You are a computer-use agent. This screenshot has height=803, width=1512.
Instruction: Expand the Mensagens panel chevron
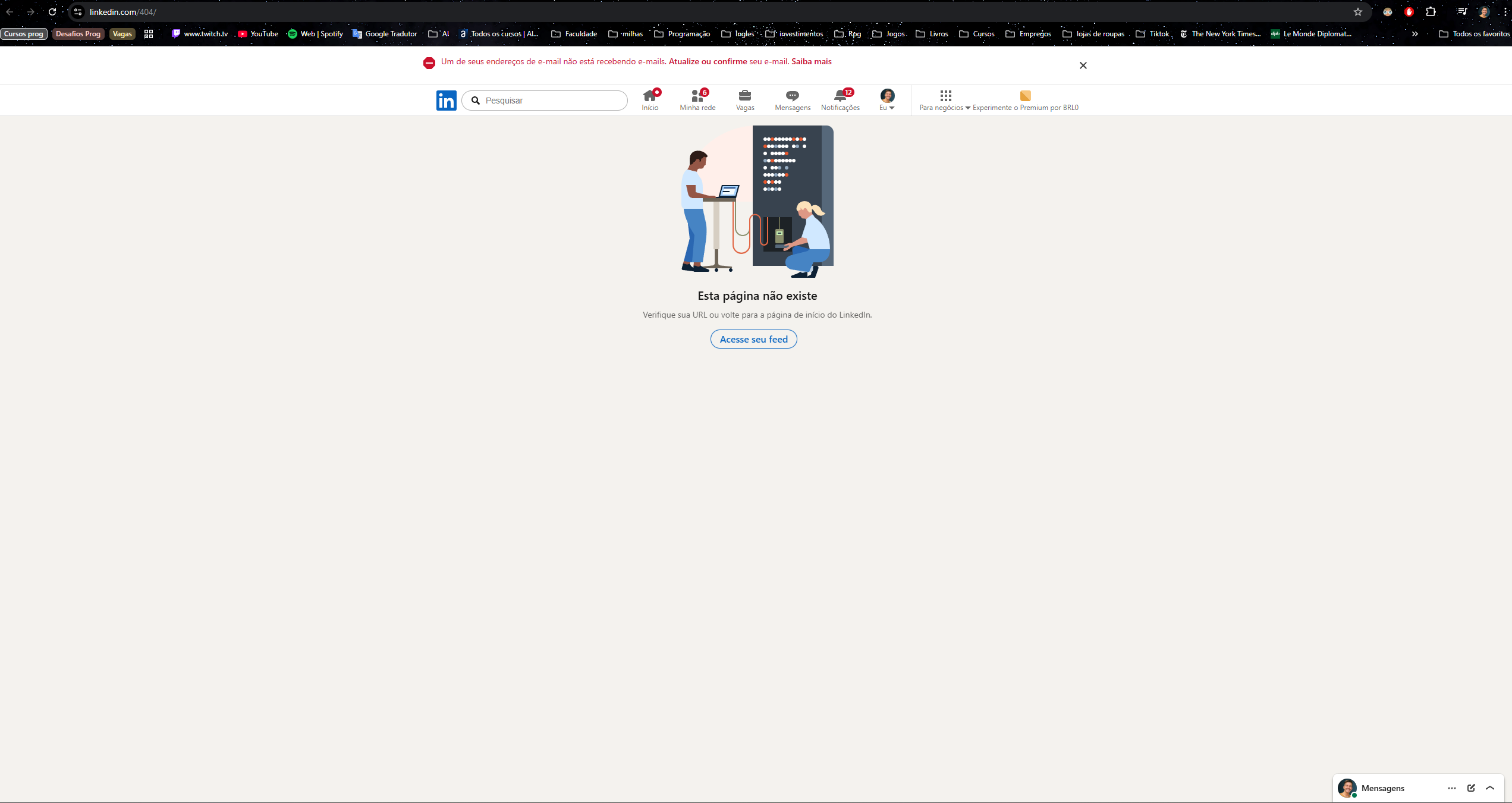[1490, 788]
